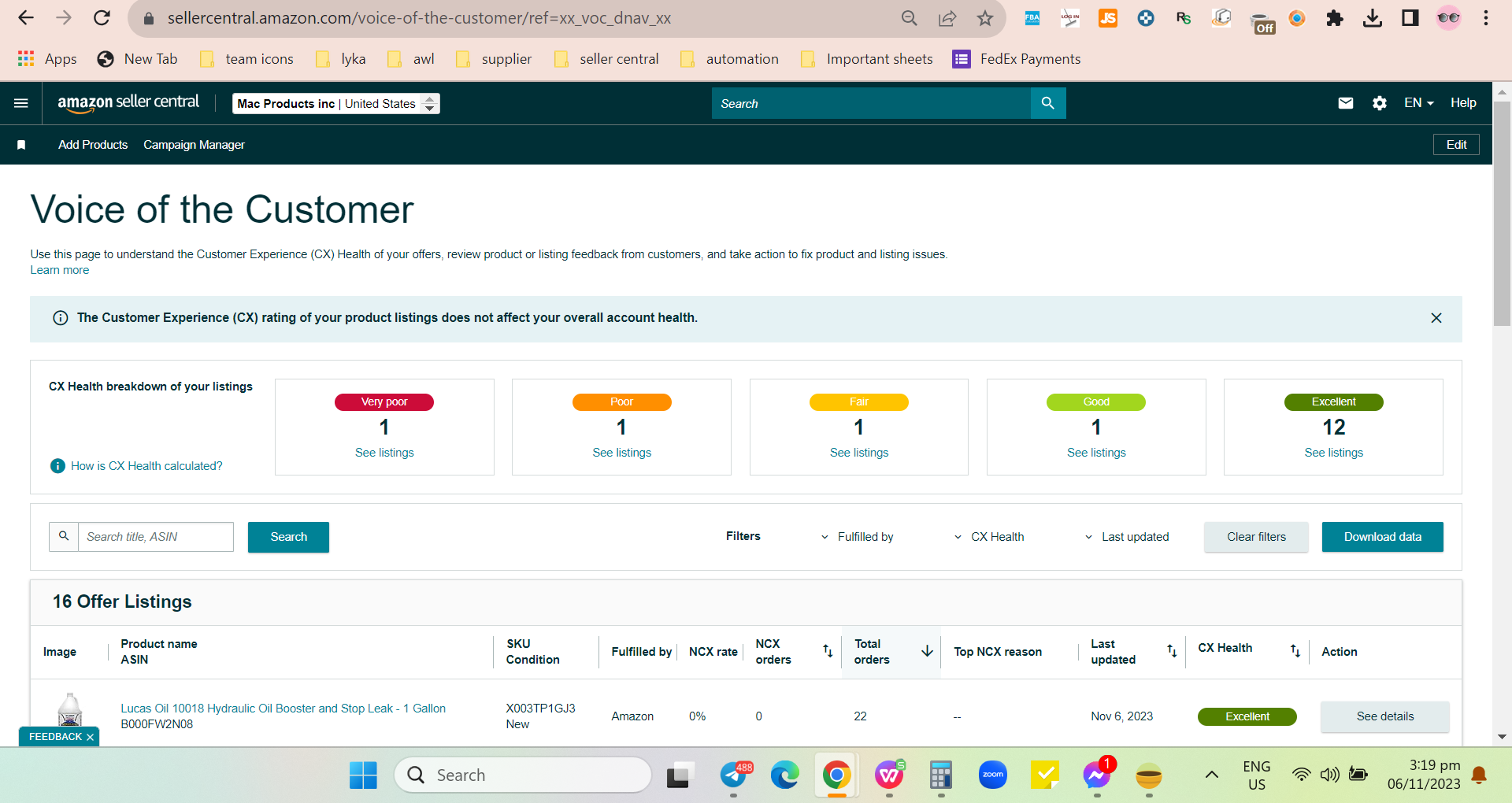Share this page from address bar
Viewport: 1512px width, 803px height.
click(x=947, y=18)
